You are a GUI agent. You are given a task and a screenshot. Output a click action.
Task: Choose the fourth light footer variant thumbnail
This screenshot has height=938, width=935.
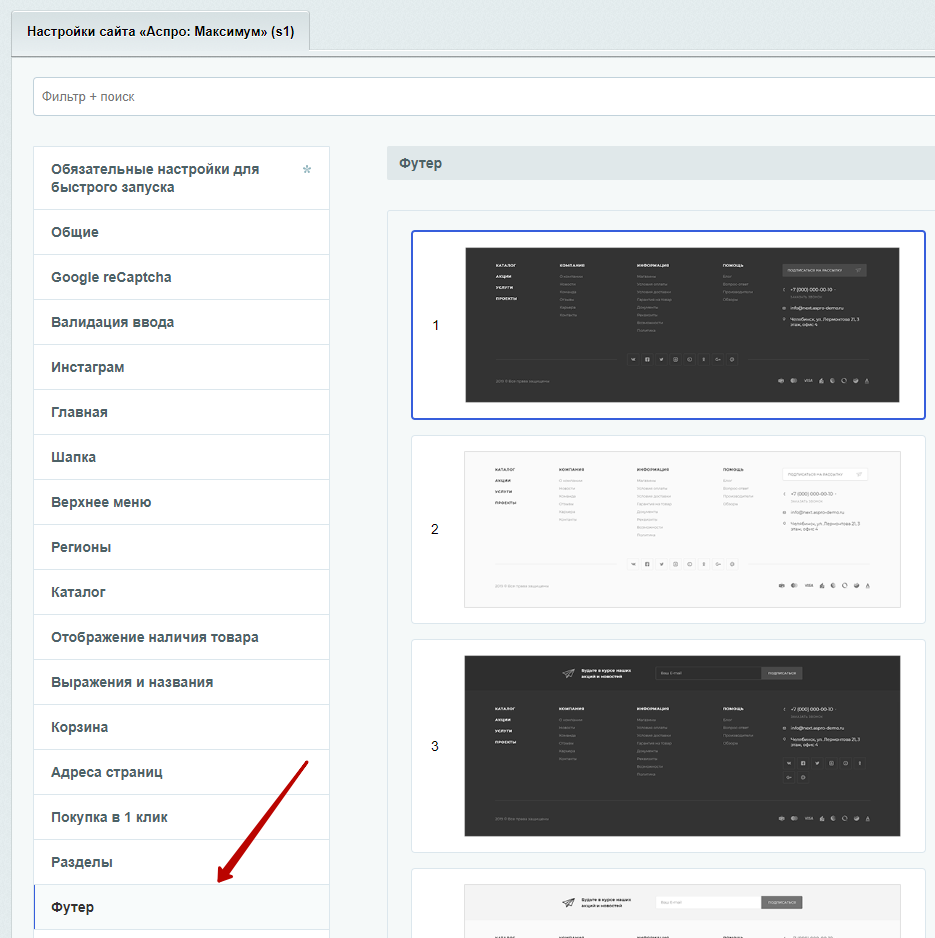pos(682,911)
